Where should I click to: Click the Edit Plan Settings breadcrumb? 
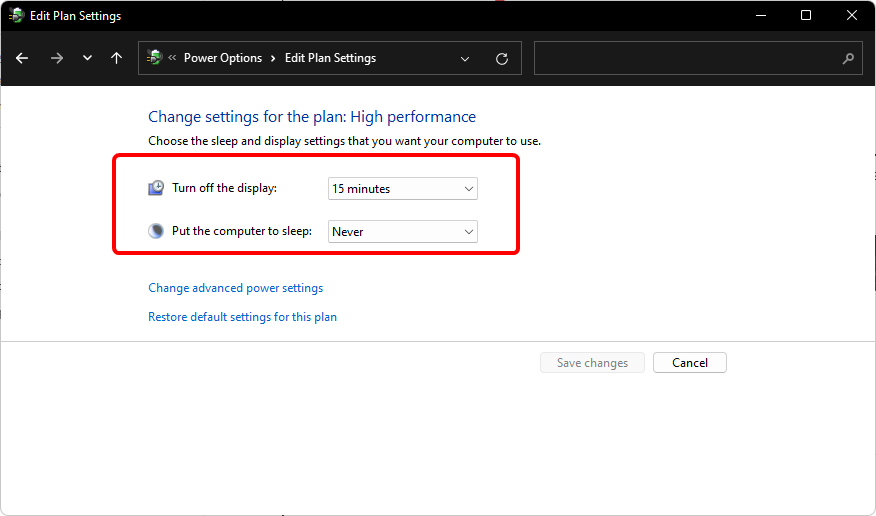330,58
